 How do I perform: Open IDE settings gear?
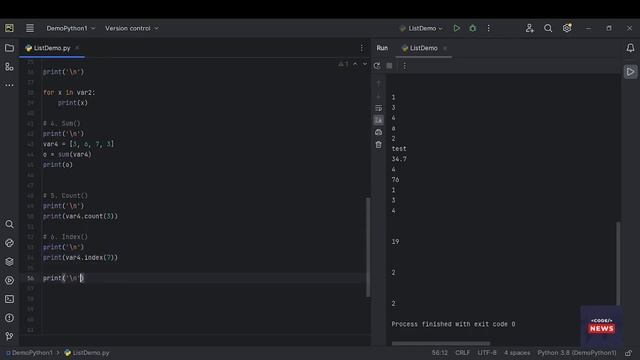coord(567,28)
